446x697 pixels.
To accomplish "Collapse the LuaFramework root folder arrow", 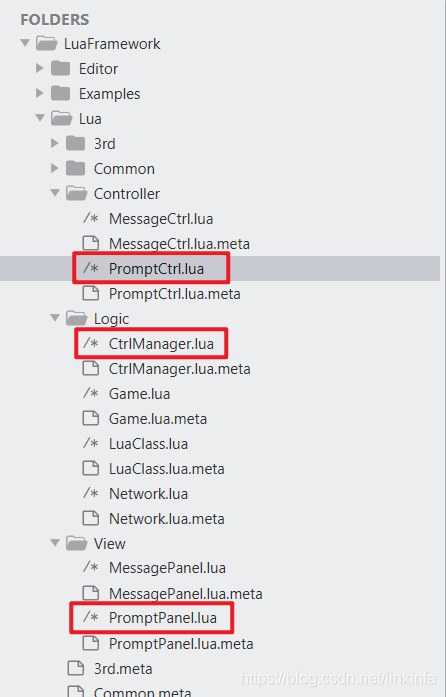I will 25,43.
